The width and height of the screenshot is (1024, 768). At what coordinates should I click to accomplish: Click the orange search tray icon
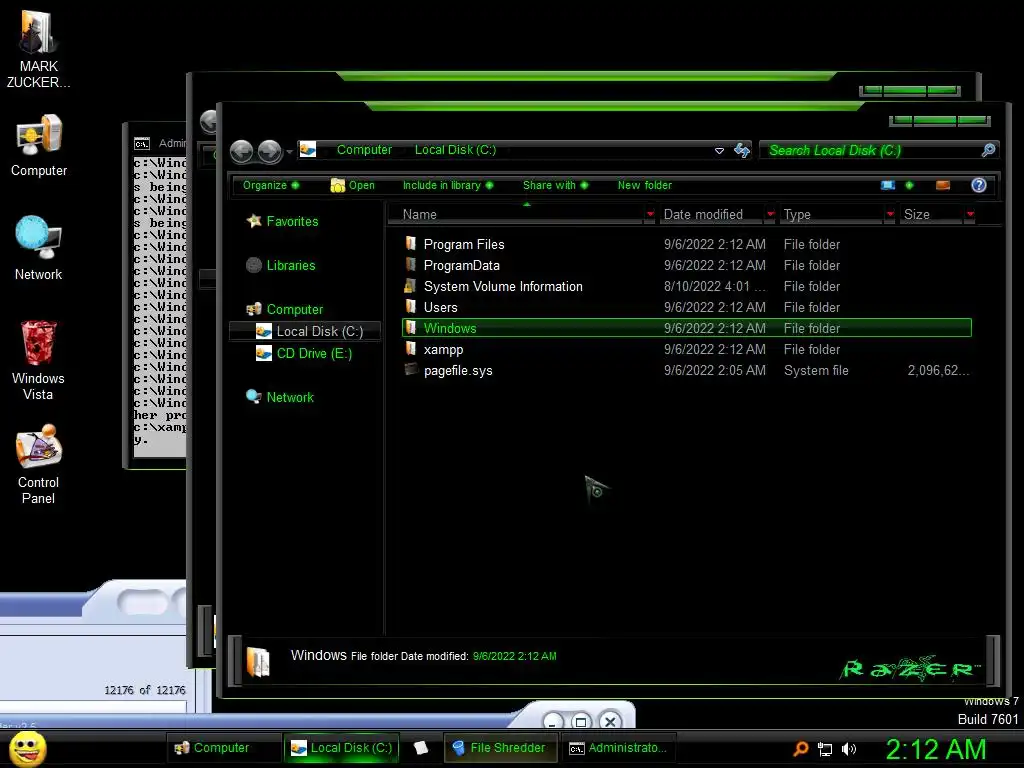pyautogui.click(x=801, y=749)
